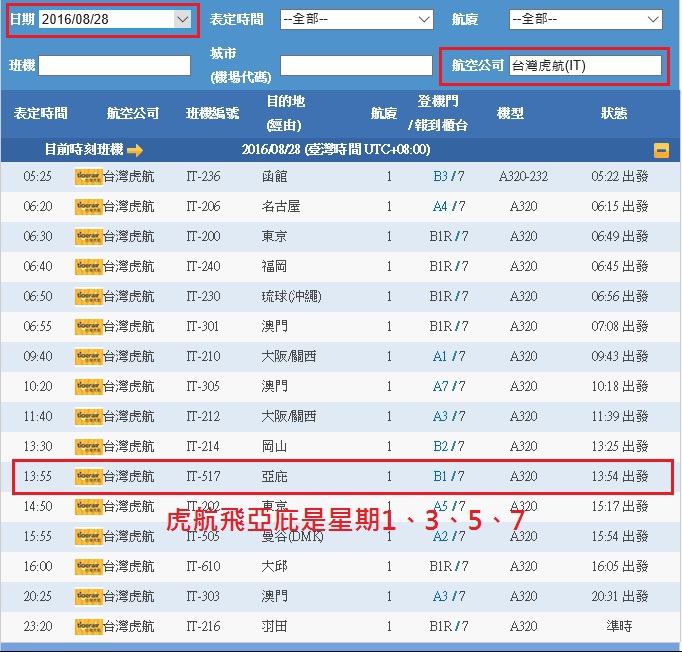This screenshot has width=682, height=652.
Task: Select the status 10:18 出發
Action: [x=619, y=387]
